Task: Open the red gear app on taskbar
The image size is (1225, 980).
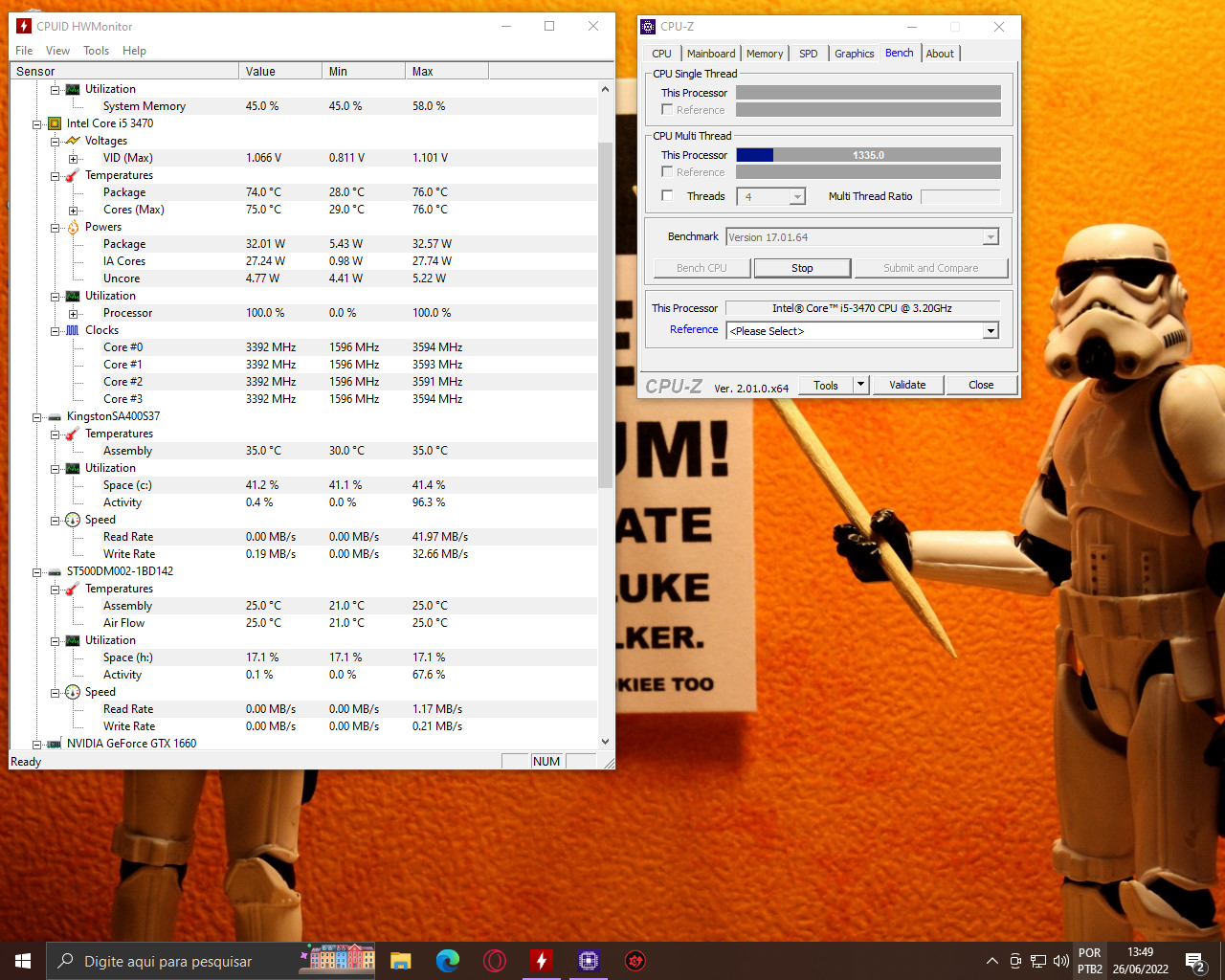Action: tap(635, 961)
